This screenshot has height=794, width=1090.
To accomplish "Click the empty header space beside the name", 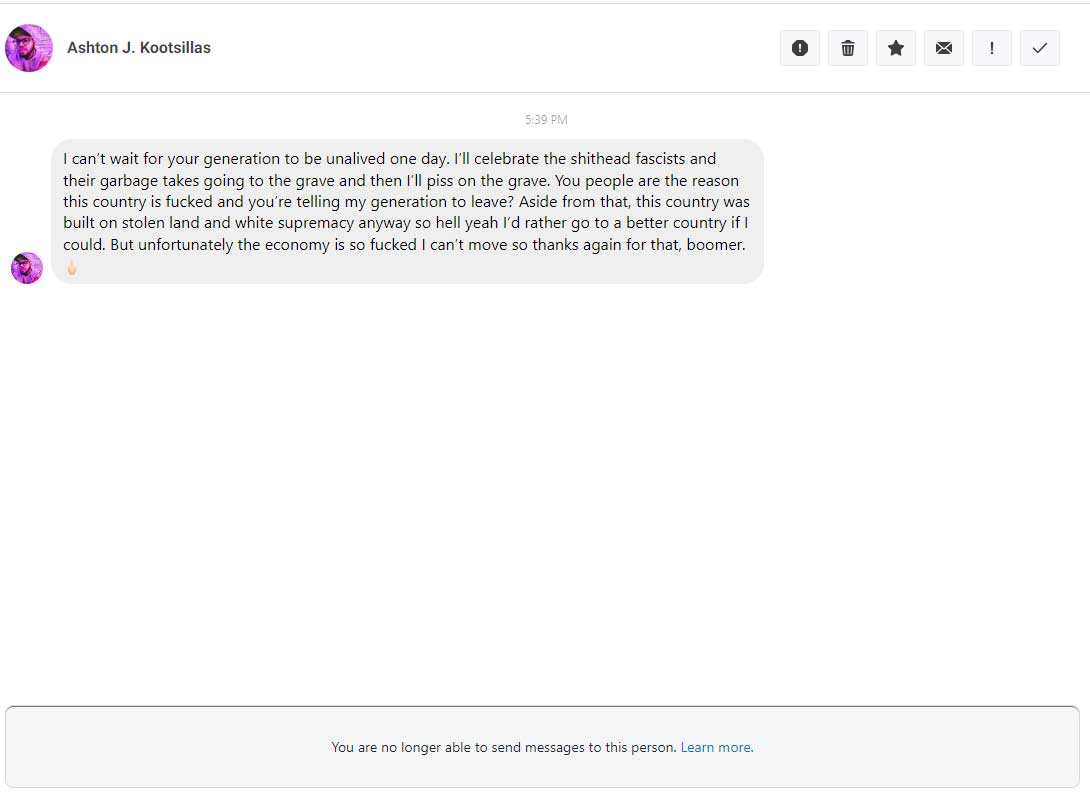I will [494, 48].
